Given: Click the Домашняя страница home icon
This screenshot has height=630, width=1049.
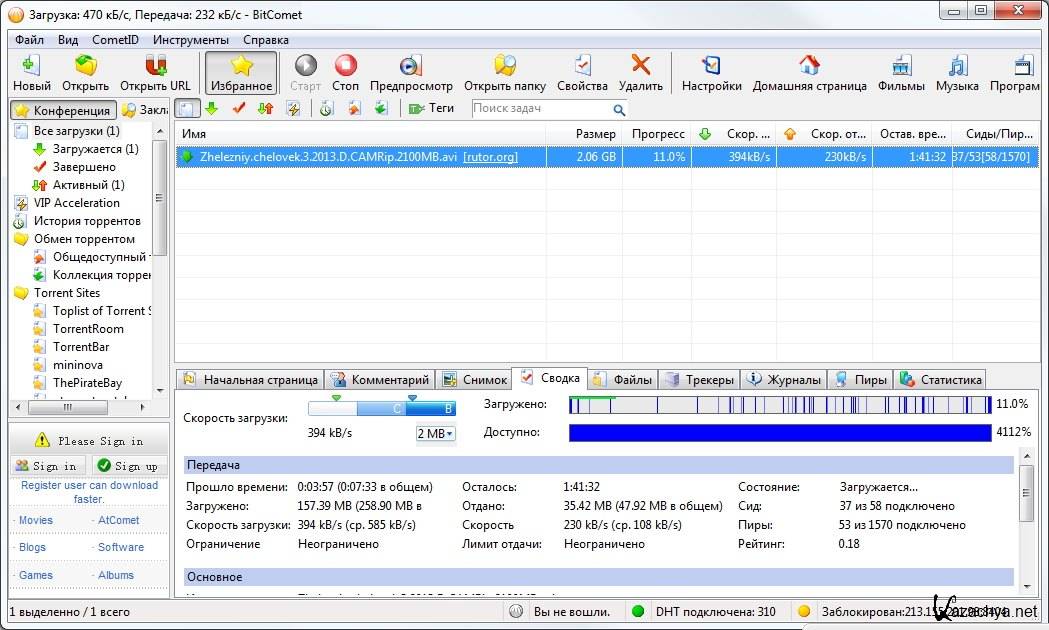Looking at the screenshot, I should pyautogui.click(x=809, y=66).
